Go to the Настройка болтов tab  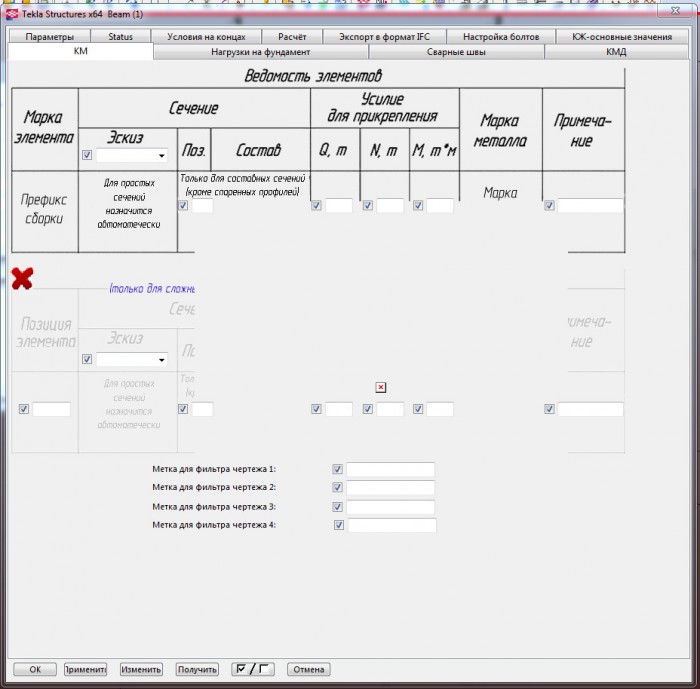point(501,37)
